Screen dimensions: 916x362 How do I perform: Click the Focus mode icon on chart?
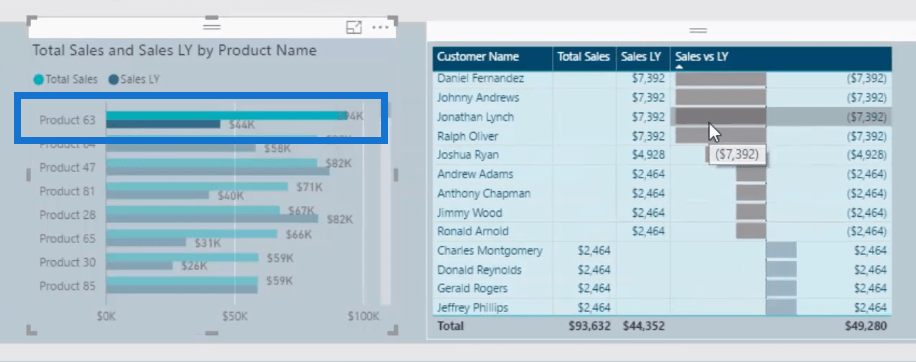[x=354, y=27]
